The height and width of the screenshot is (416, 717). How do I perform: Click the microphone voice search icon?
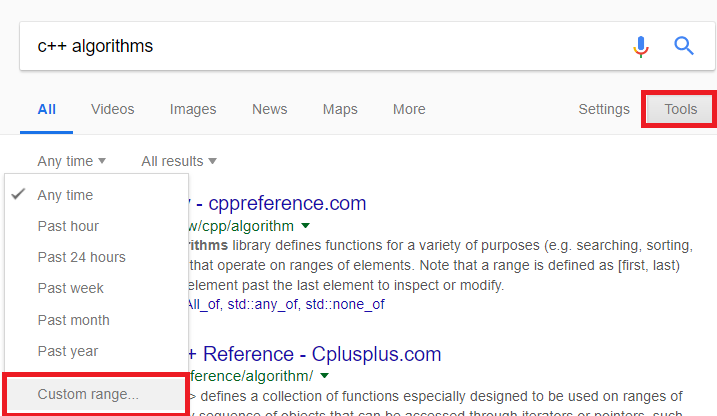(641, 46)
